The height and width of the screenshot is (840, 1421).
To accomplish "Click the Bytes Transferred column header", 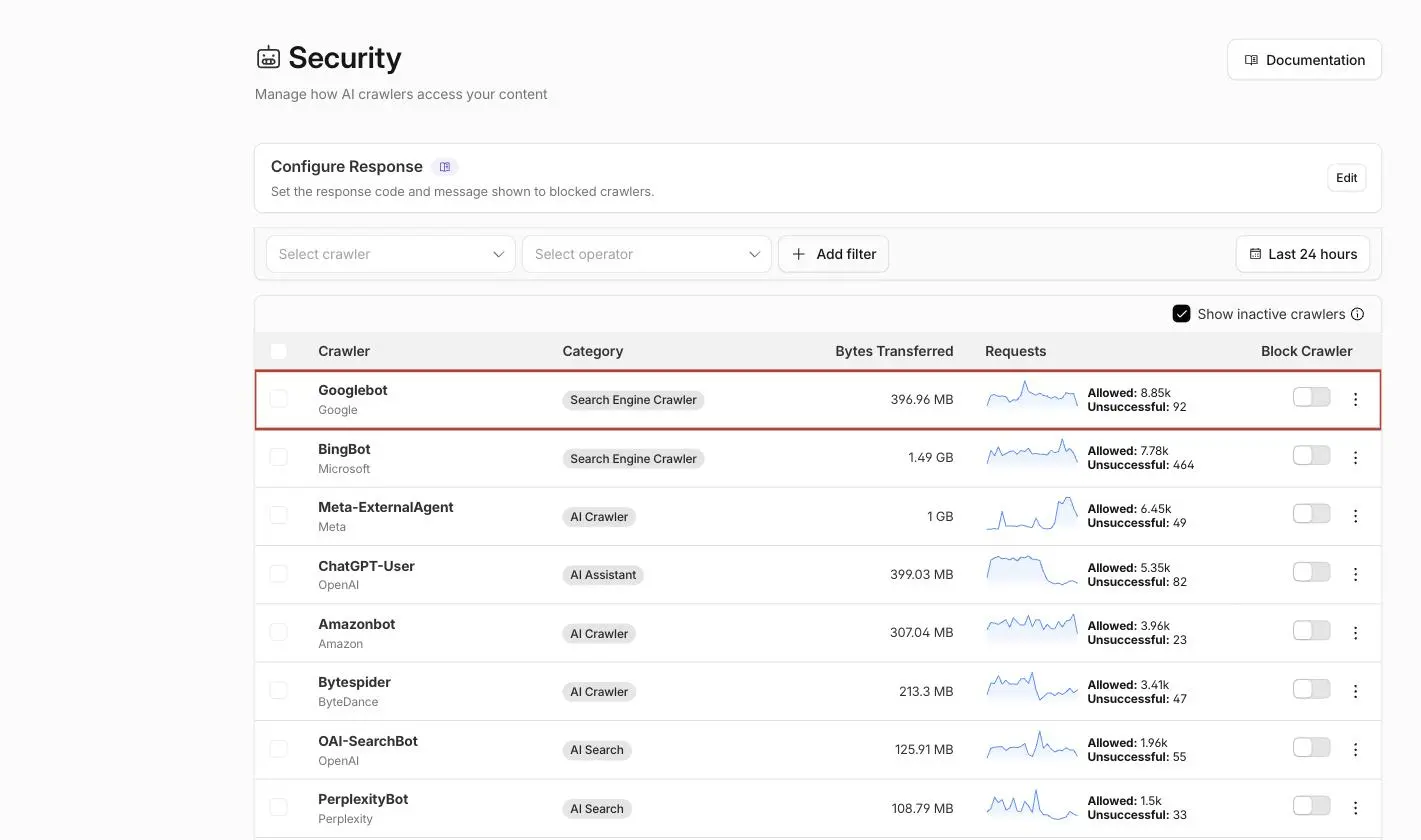I will [894, 351].
